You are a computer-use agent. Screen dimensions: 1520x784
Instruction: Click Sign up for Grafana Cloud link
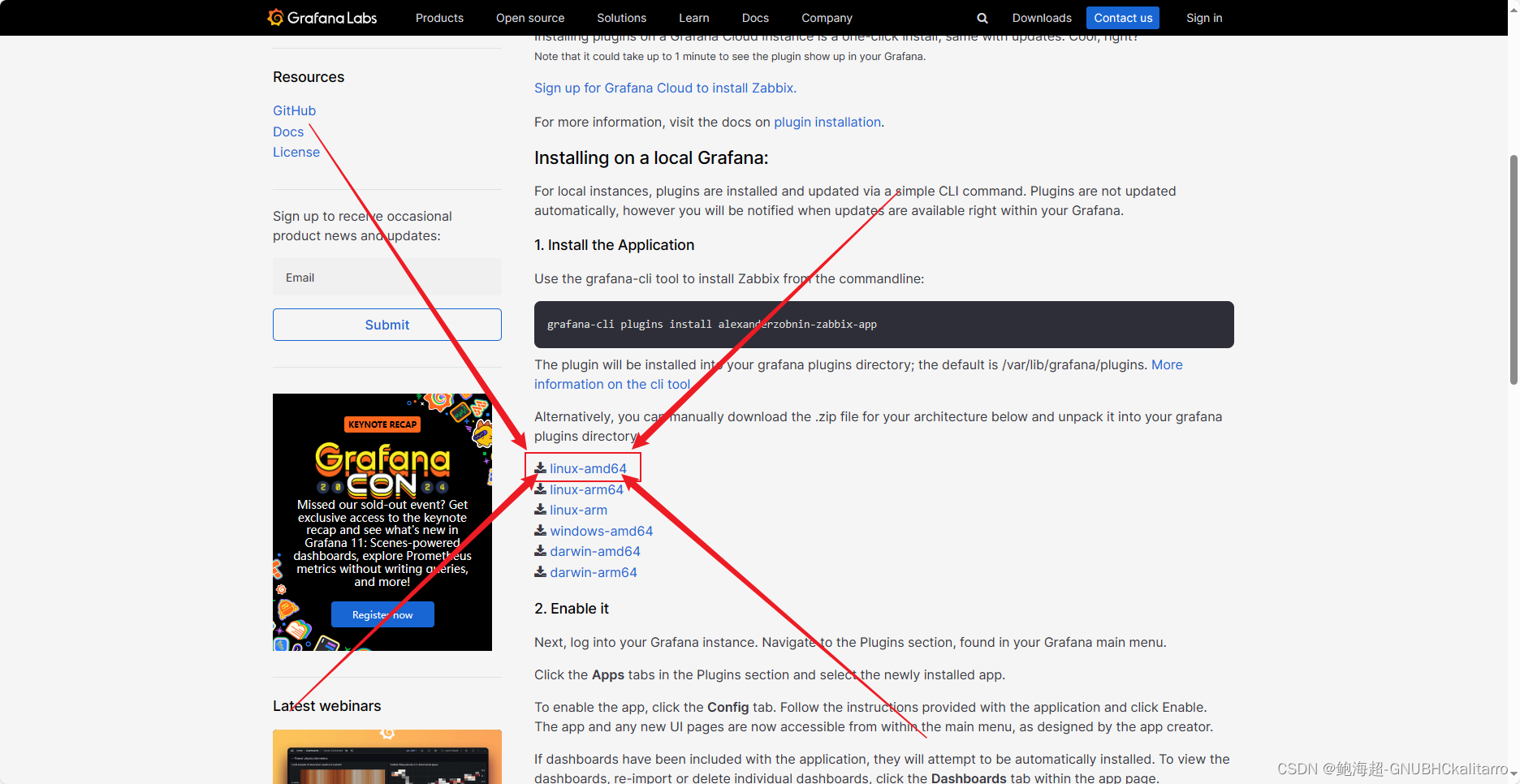tap(665, 88)
